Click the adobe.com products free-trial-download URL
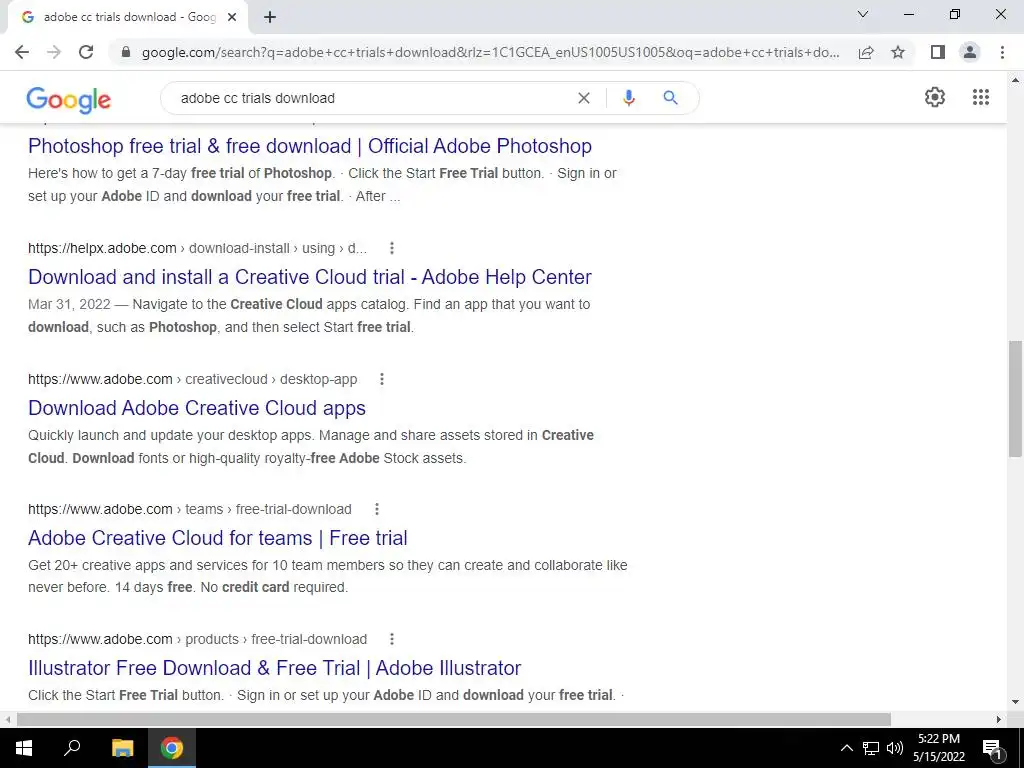The image size is (1024, 768). (197, 639)
